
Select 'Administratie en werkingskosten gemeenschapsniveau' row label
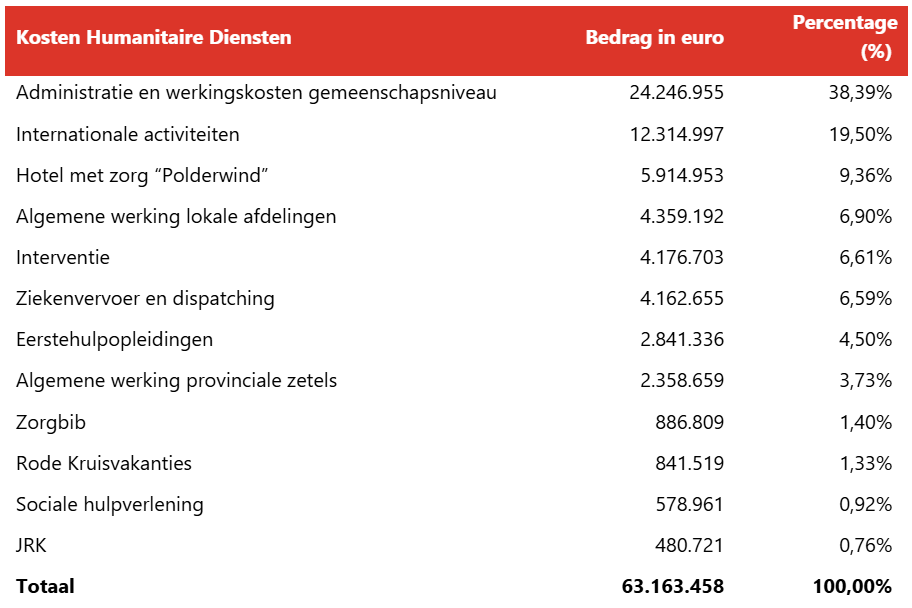[x=256, y=93]
